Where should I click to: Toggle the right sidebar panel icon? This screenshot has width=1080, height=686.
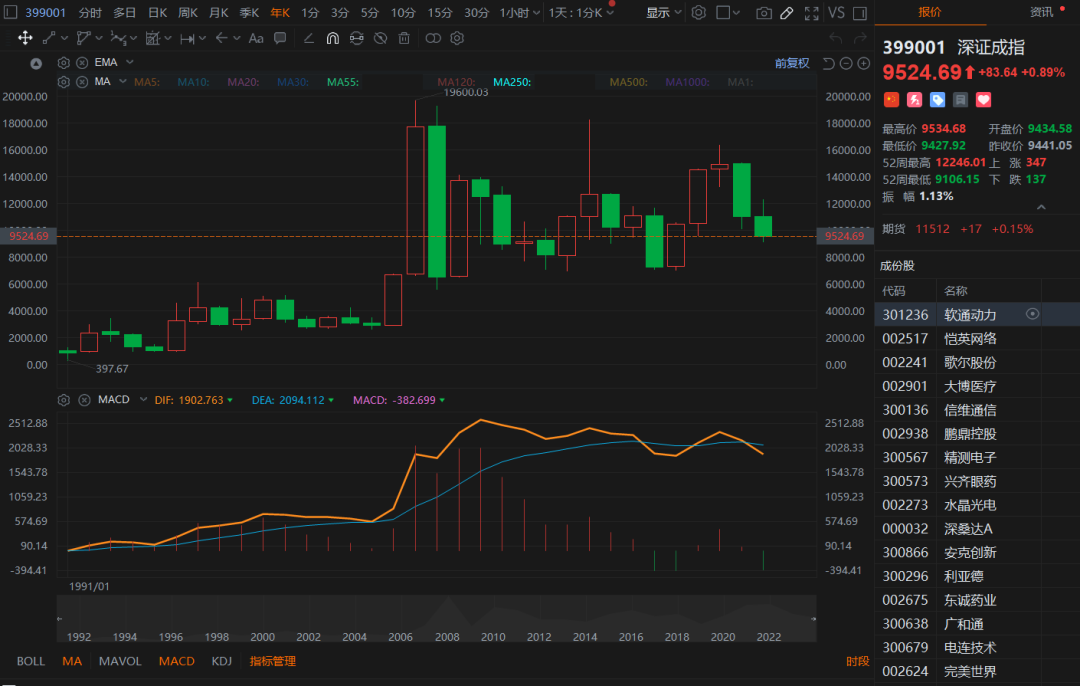[860, 13]
